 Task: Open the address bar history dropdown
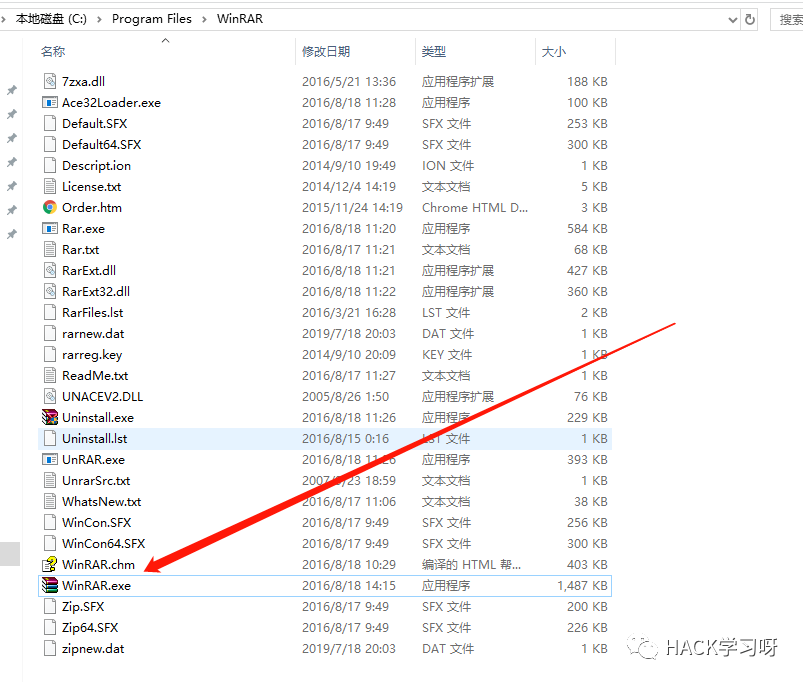[x=733, y=20]
